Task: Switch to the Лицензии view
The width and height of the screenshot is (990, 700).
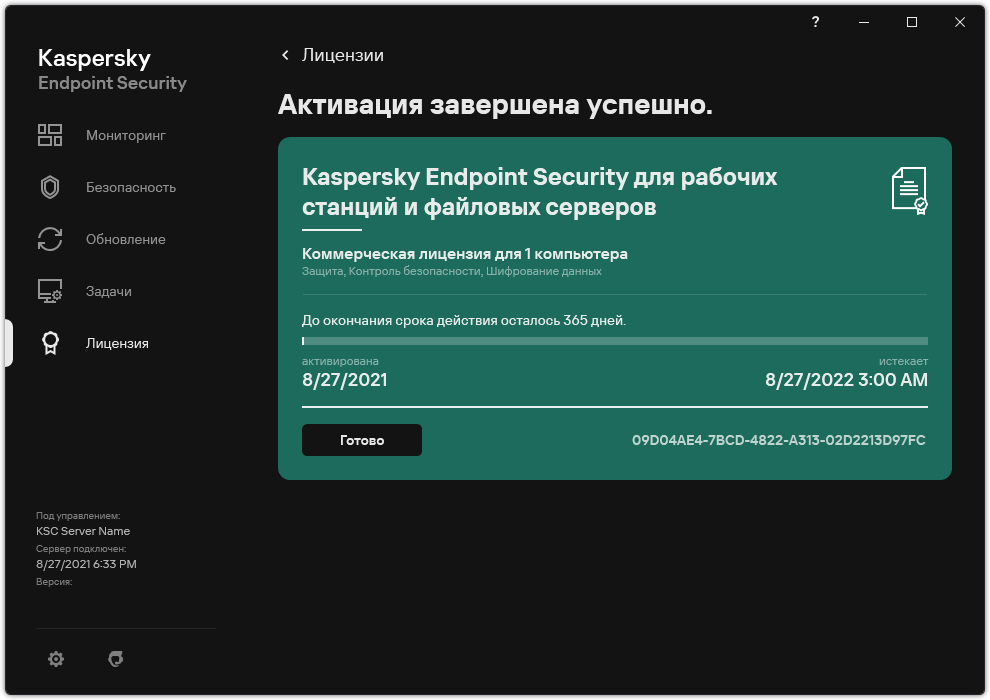Action: [344, 56]
